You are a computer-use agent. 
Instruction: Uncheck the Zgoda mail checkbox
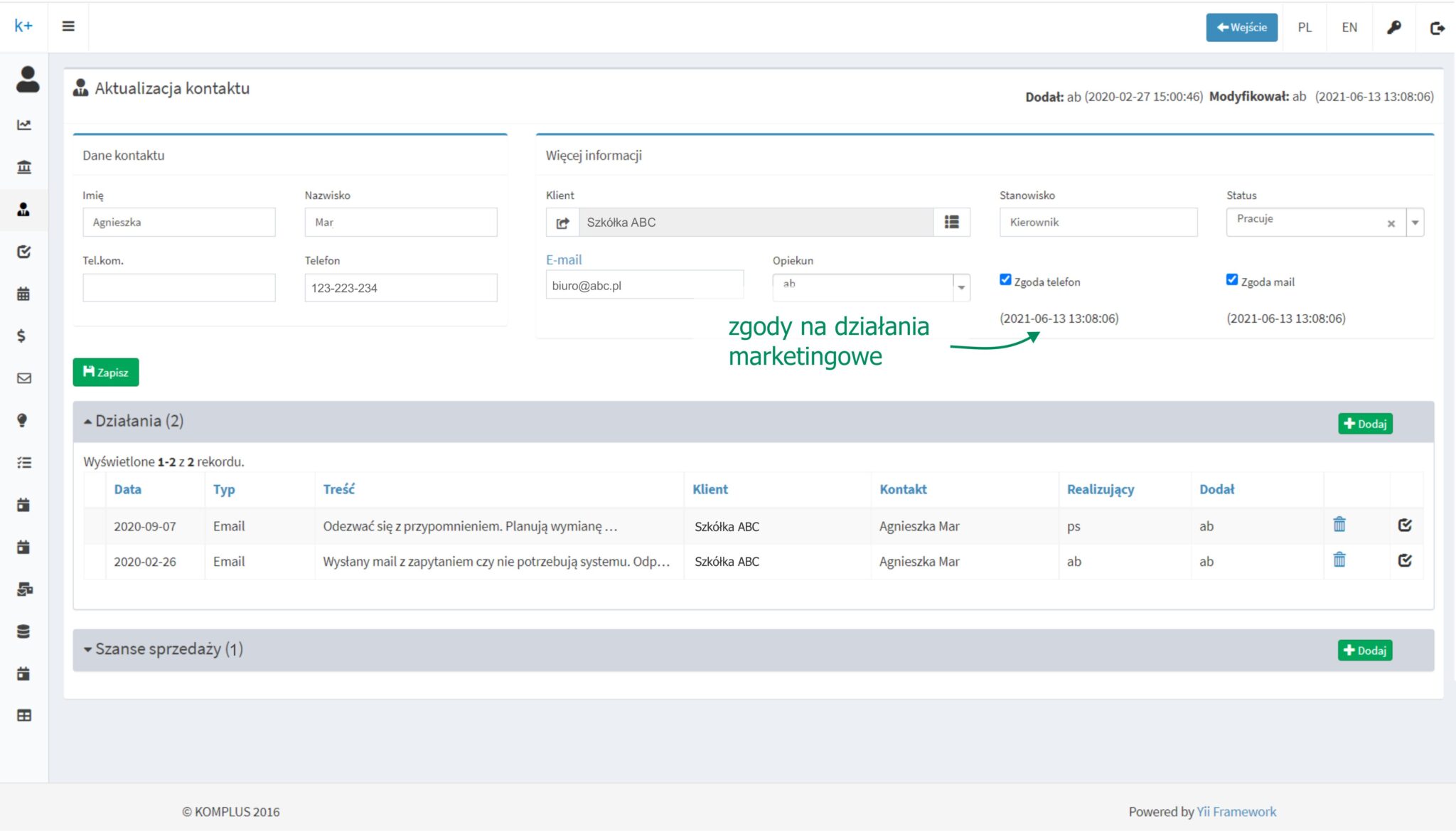point(1232,279)
